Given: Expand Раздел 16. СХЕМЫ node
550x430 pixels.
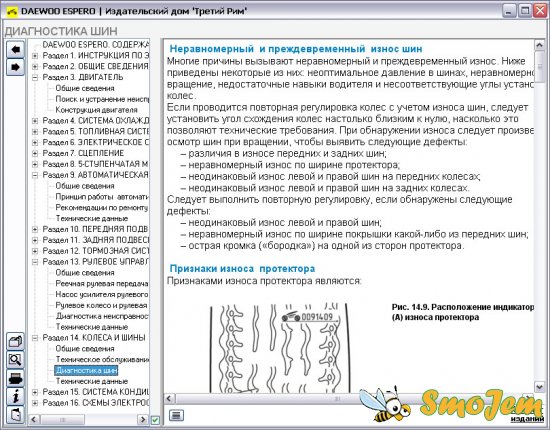Looking at the screenshot, I should (35, 403).
